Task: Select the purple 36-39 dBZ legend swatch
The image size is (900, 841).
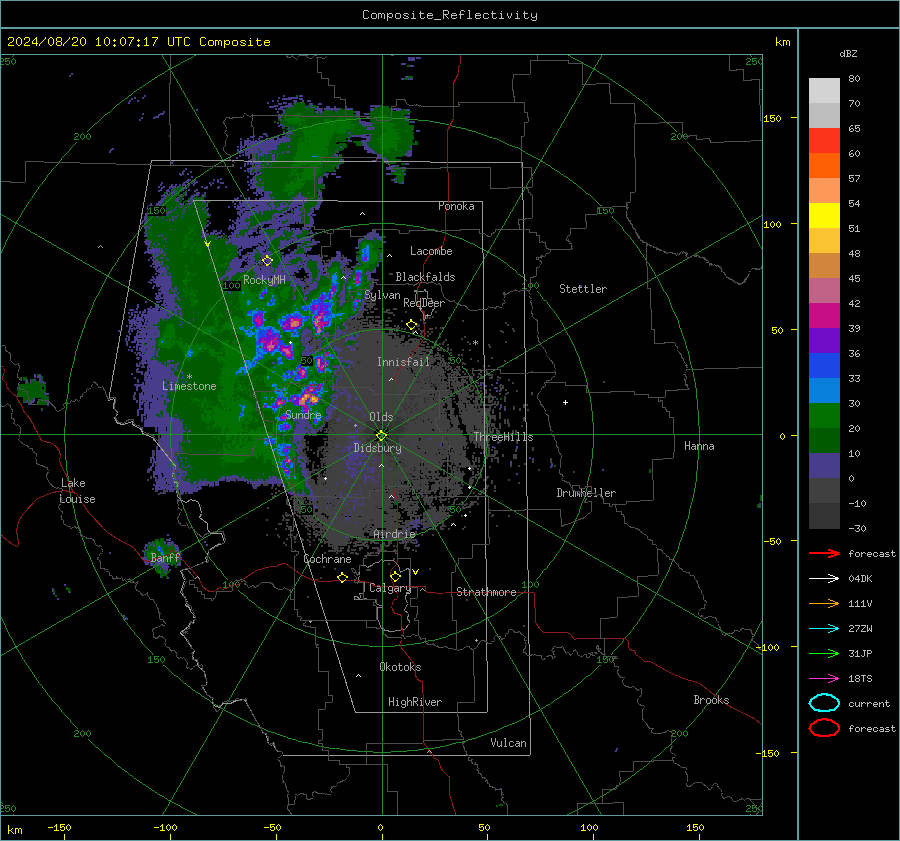Action: (x=824, y=341)
